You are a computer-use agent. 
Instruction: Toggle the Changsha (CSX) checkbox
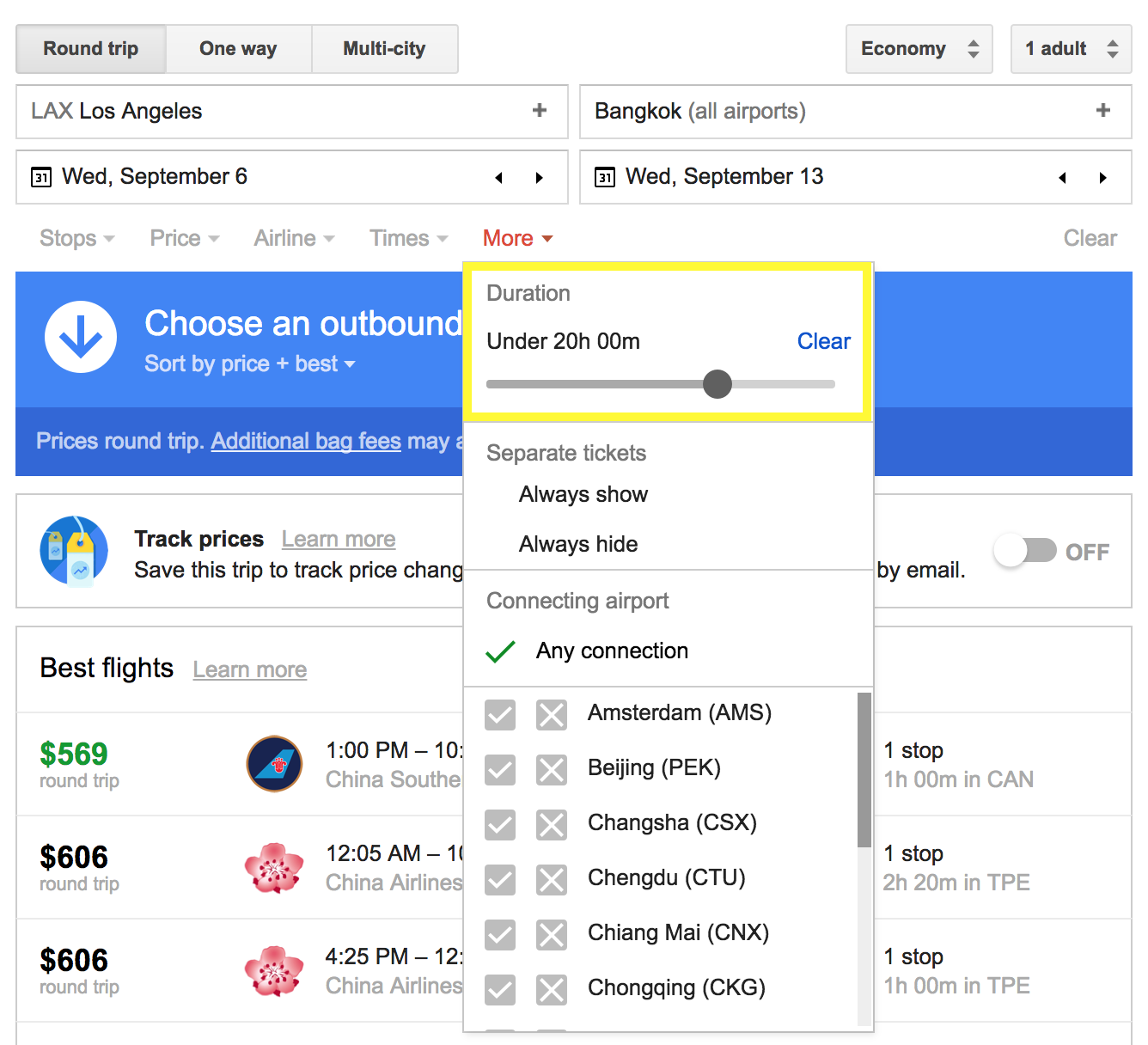click(500, 824)
